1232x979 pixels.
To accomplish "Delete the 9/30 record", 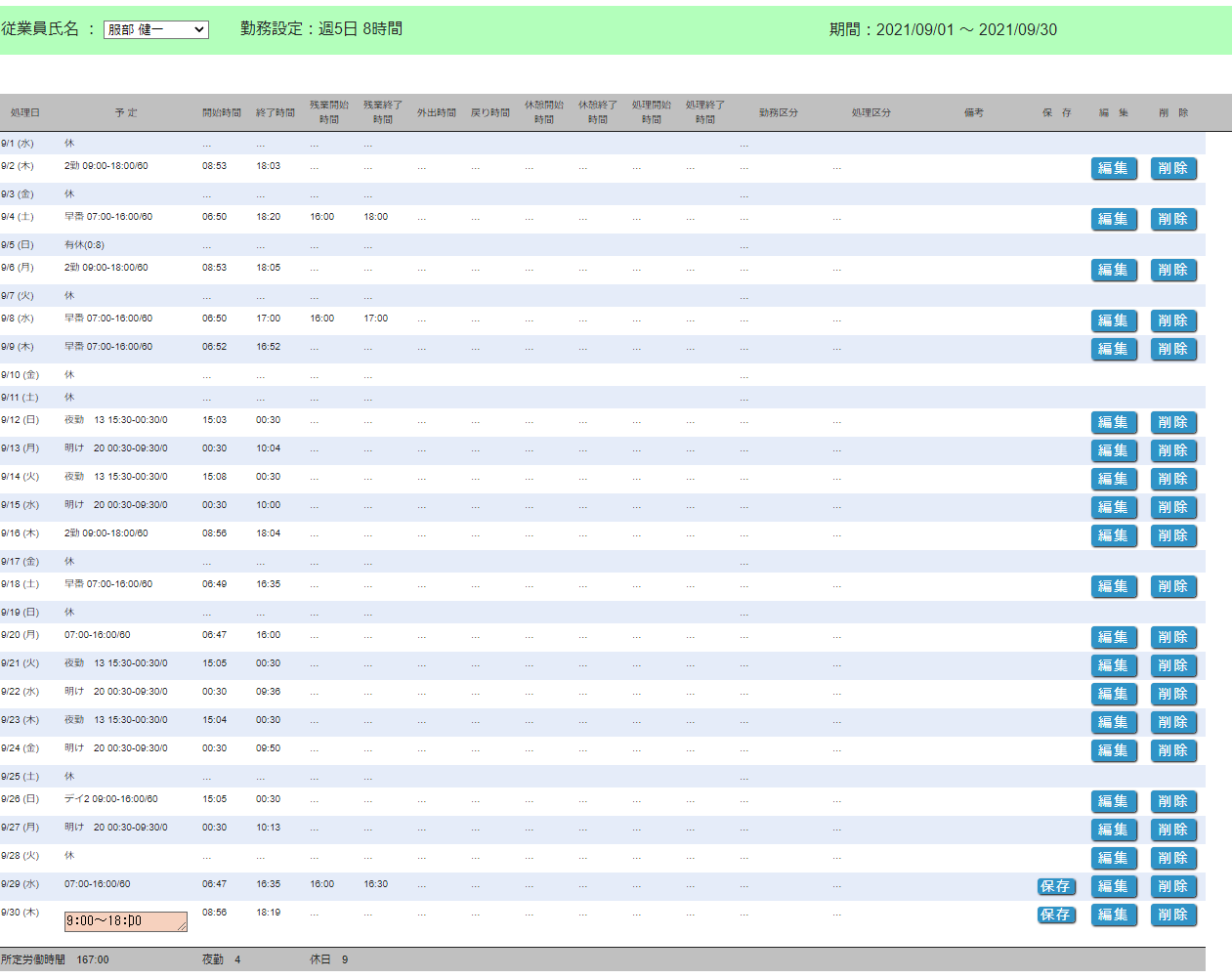I will (x=1172, y=915).
